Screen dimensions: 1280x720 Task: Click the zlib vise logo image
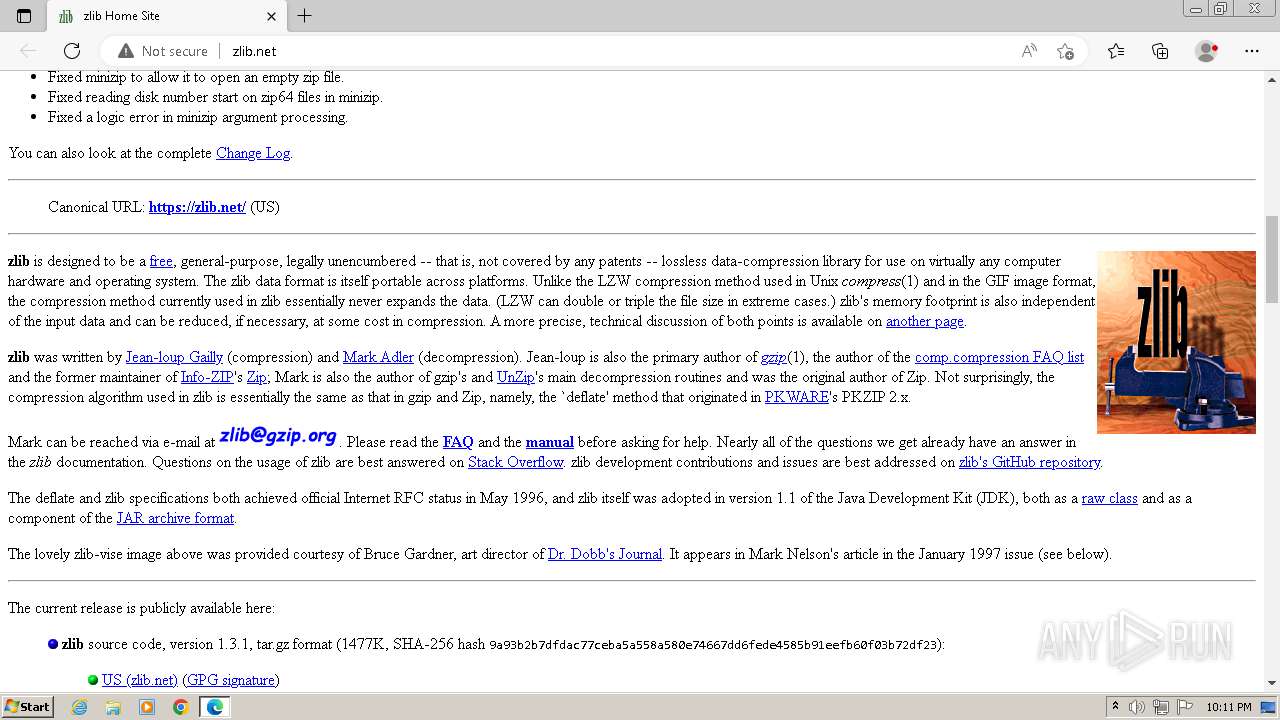pos(1176,342)
